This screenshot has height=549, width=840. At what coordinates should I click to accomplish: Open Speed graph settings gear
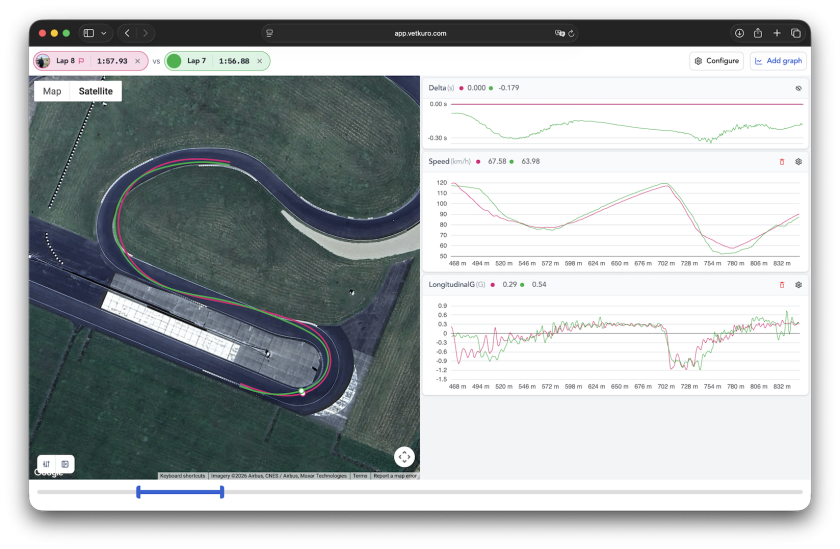(x=798, y=161)
